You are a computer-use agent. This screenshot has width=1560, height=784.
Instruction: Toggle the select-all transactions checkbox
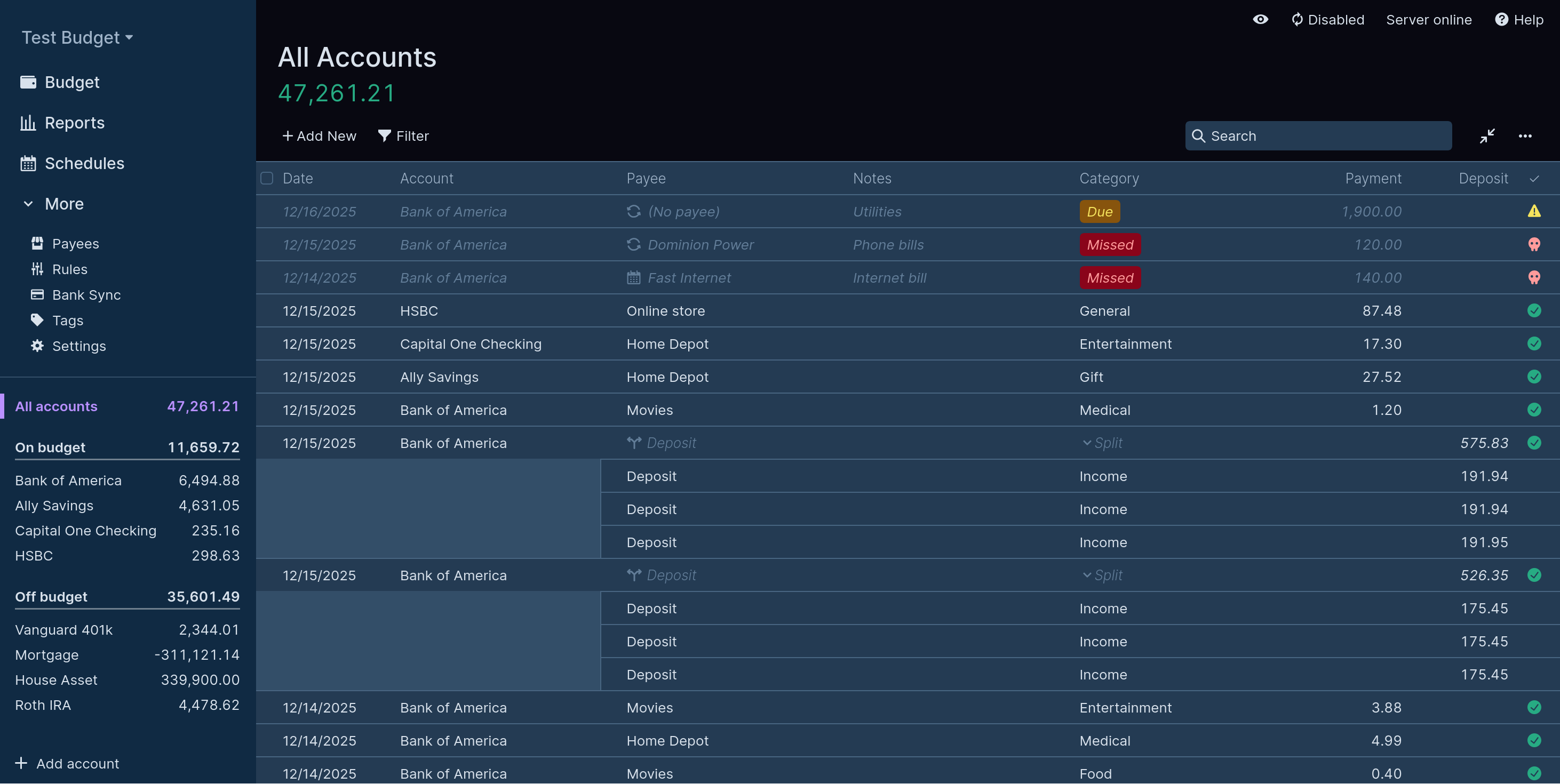[x=267, y=178]
